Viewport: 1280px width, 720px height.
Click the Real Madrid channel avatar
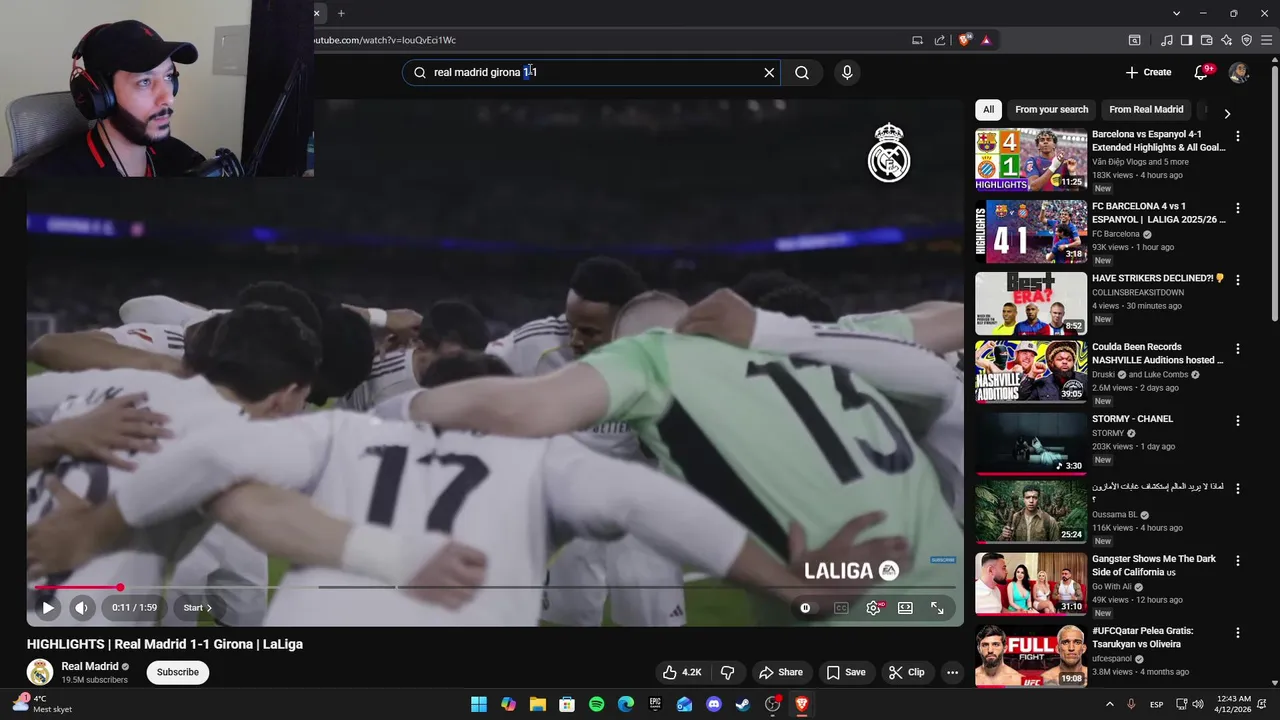click(40, 672)
